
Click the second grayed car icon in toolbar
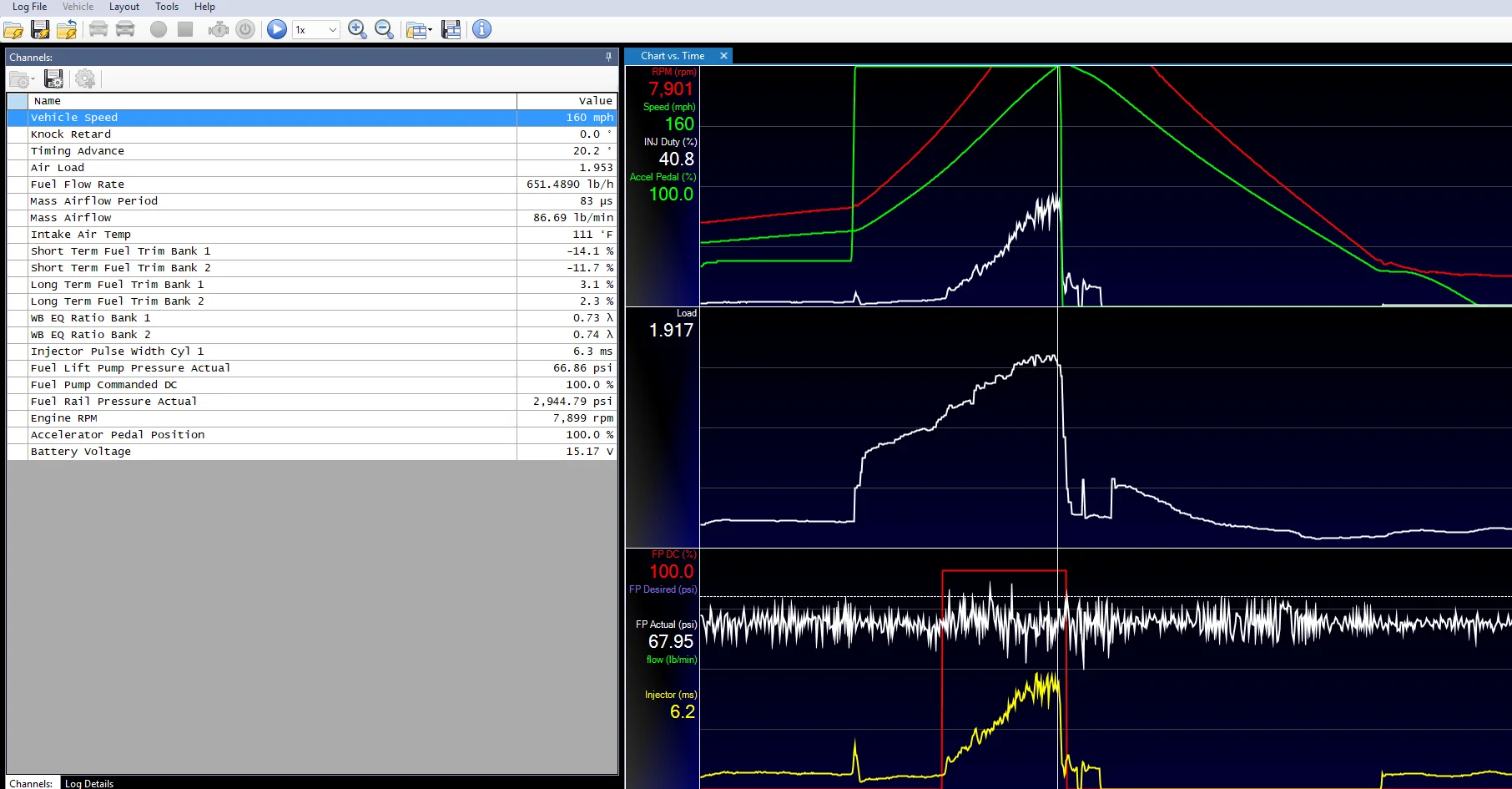tap(125, 29)
